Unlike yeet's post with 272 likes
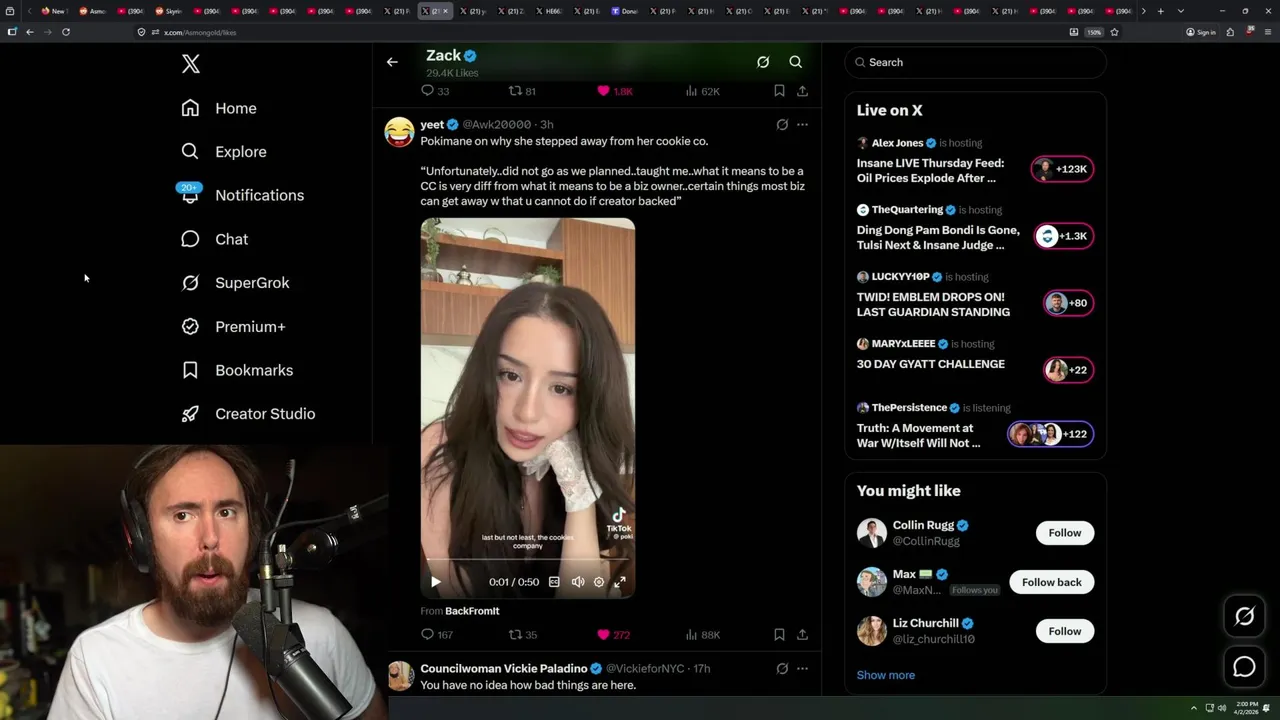1280x720 pixels. [x=613, y=635]
